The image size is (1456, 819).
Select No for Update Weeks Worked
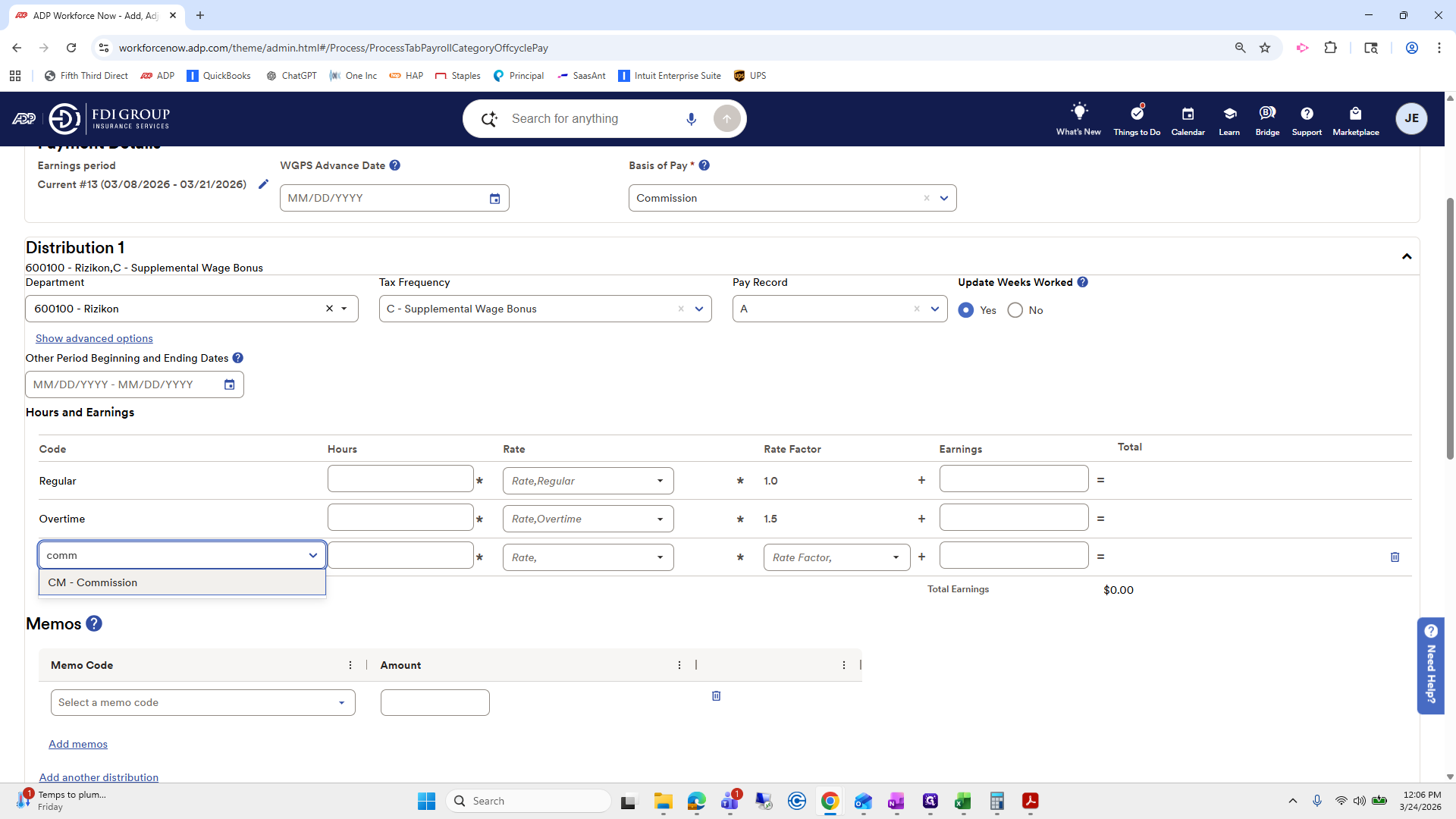point(1015,310)
